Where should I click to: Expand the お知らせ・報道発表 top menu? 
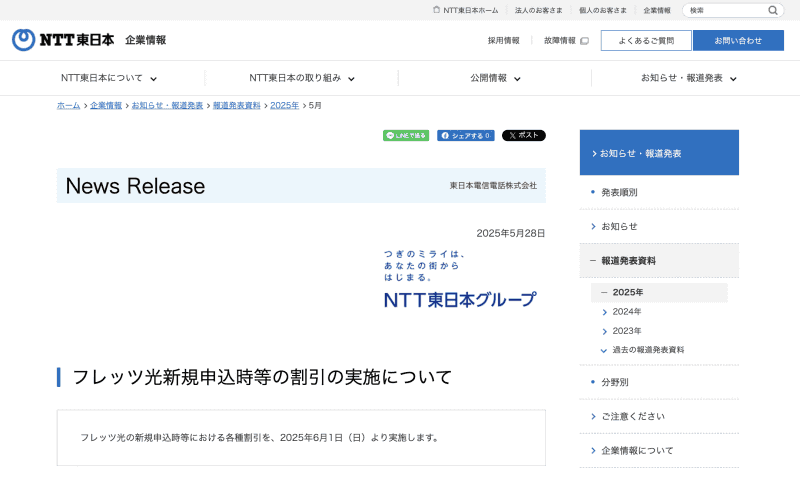pyautogui.click(x=688, y=78)
